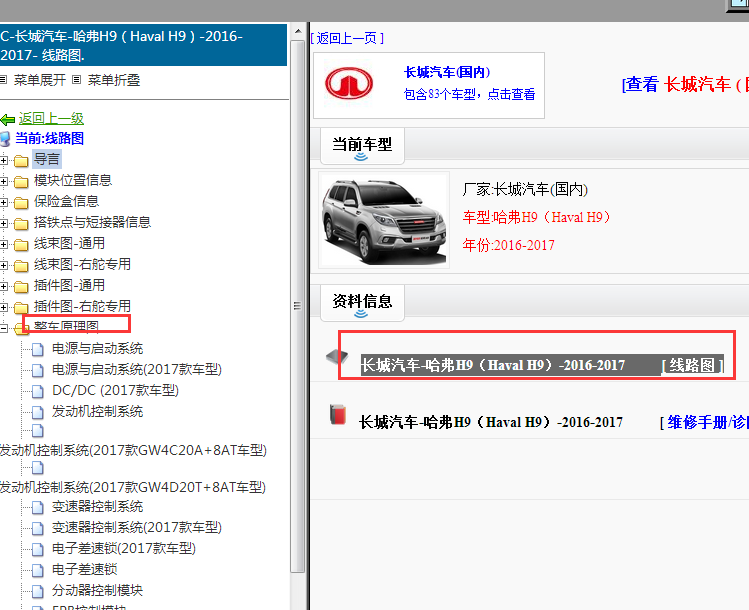Click the page icon beside 变速器控制系统
749x610 pixels.
tap(38, 508)
